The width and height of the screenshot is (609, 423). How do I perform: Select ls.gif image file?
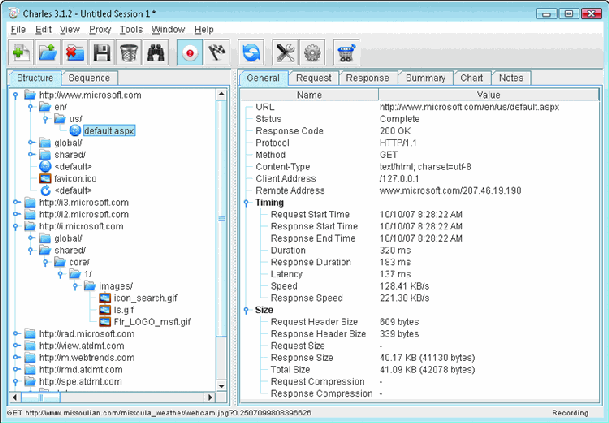coord(124,310)
